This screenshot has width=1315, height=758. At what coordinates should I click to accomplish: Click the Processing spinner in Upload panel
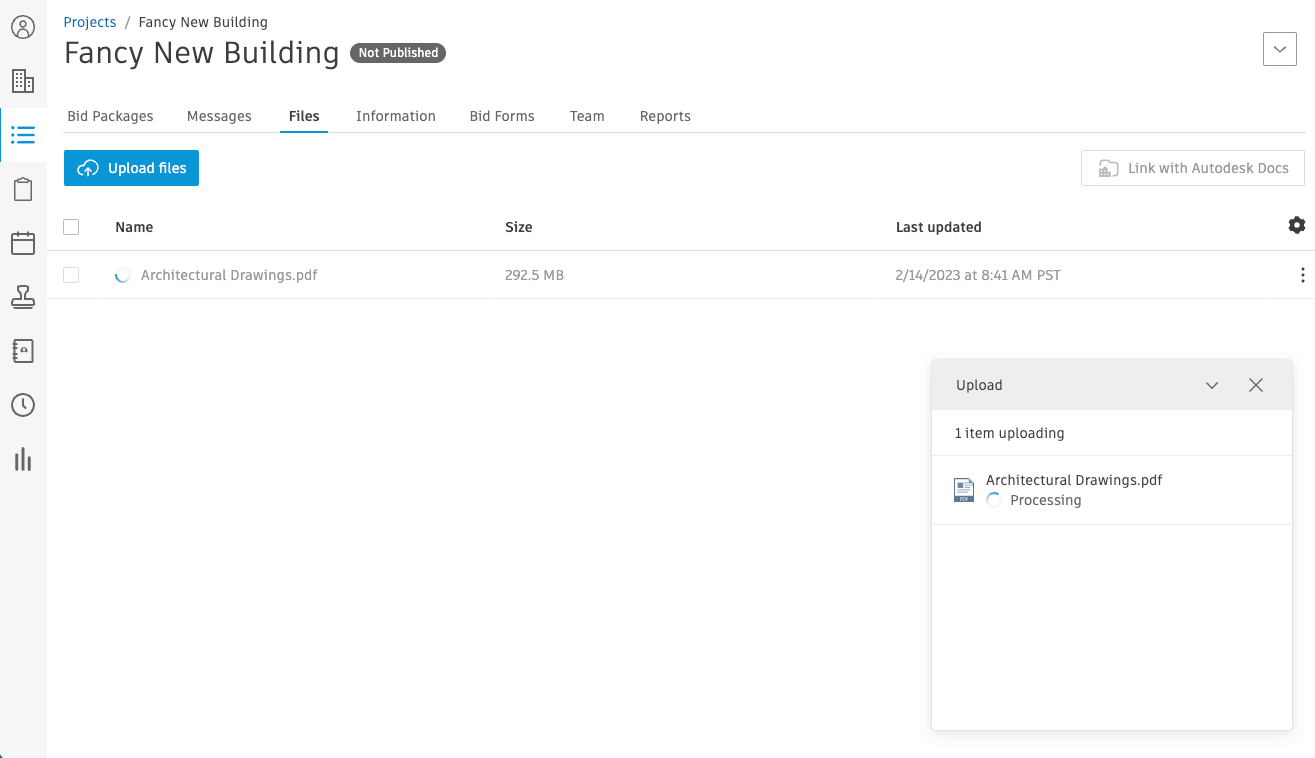coord(994,500)
